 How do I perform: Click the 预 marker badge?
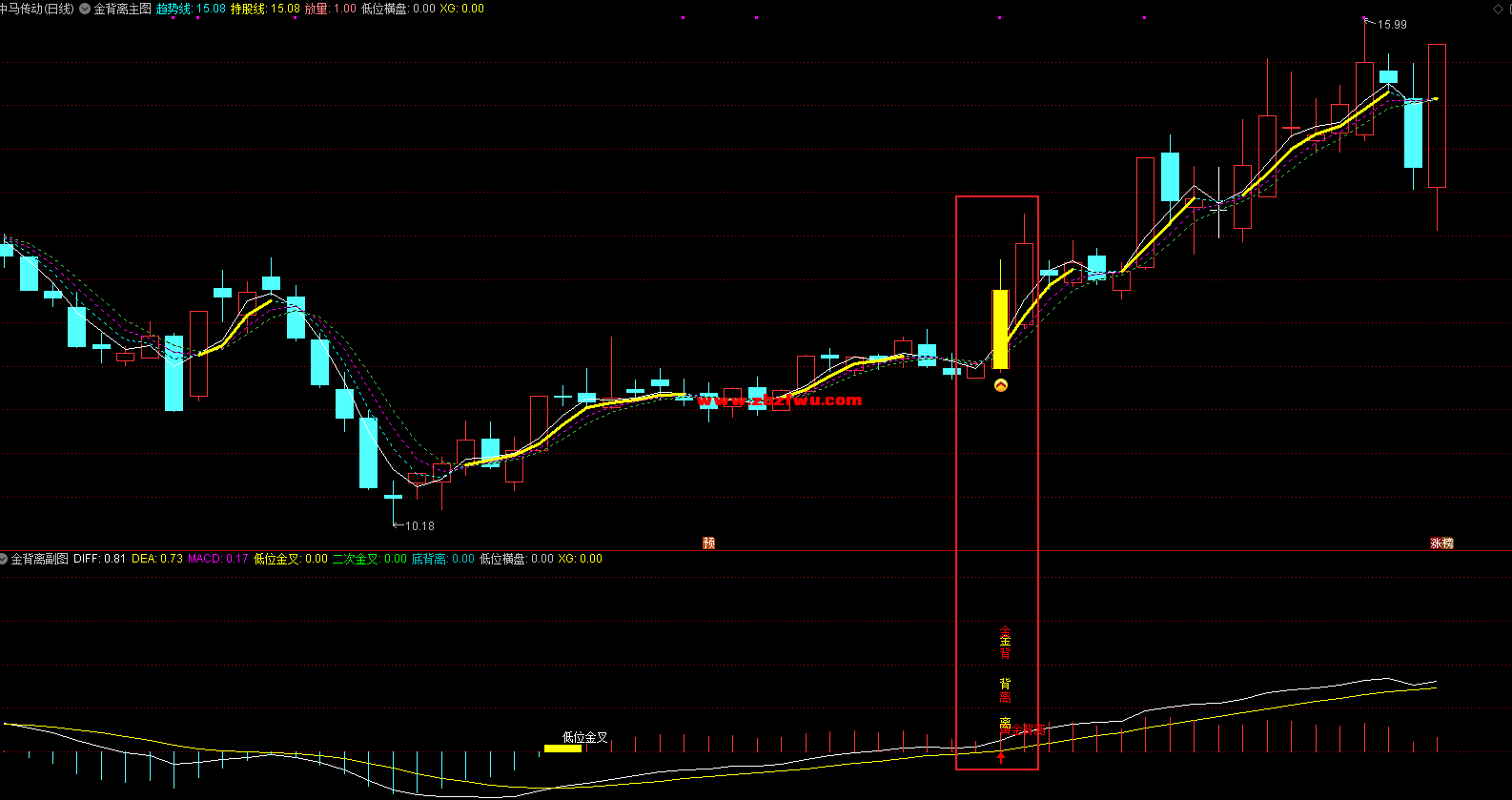708,543
